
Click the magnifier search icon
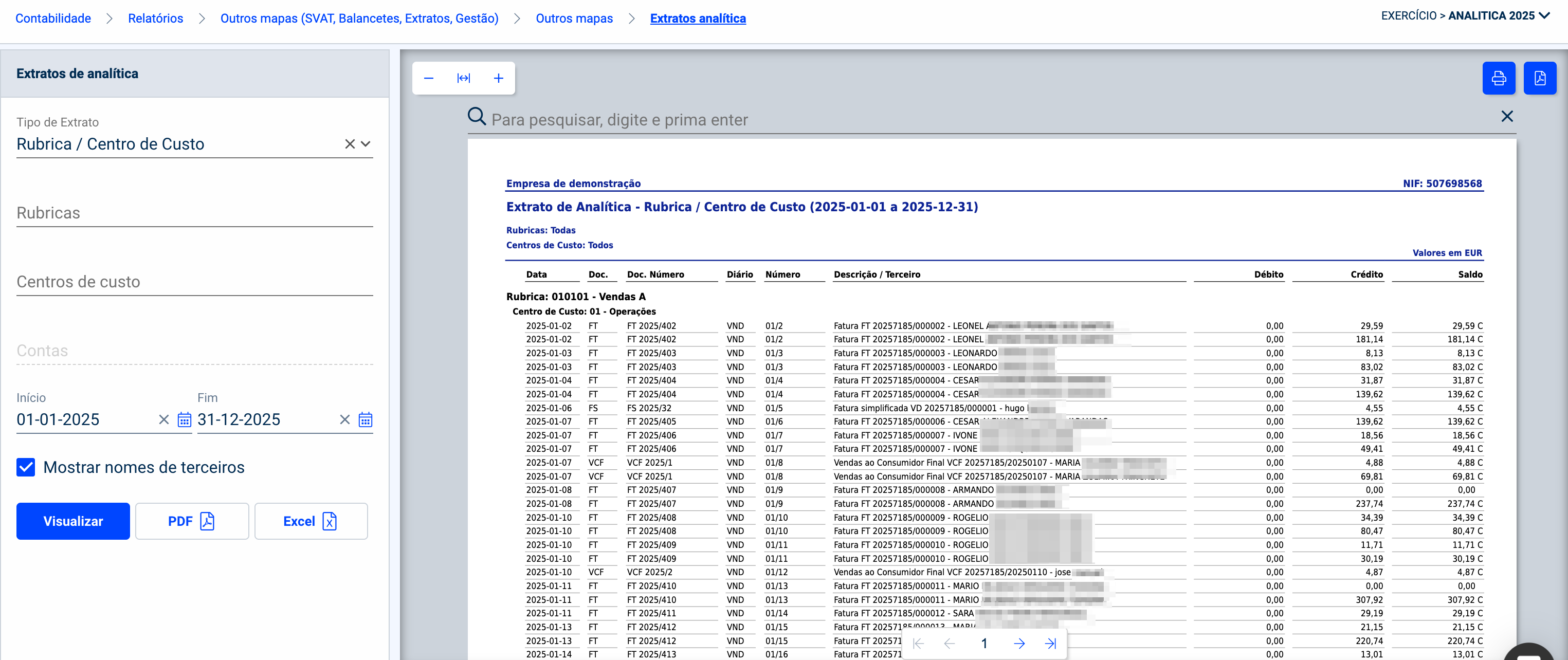[477, 116]
